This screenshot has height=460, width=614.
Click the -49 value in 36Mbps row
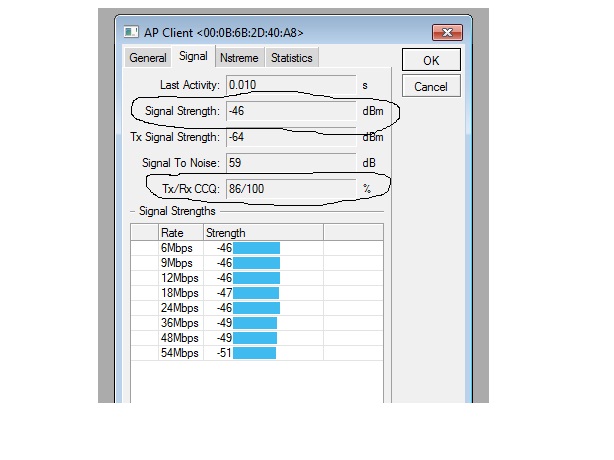click(x=224, y=323)
